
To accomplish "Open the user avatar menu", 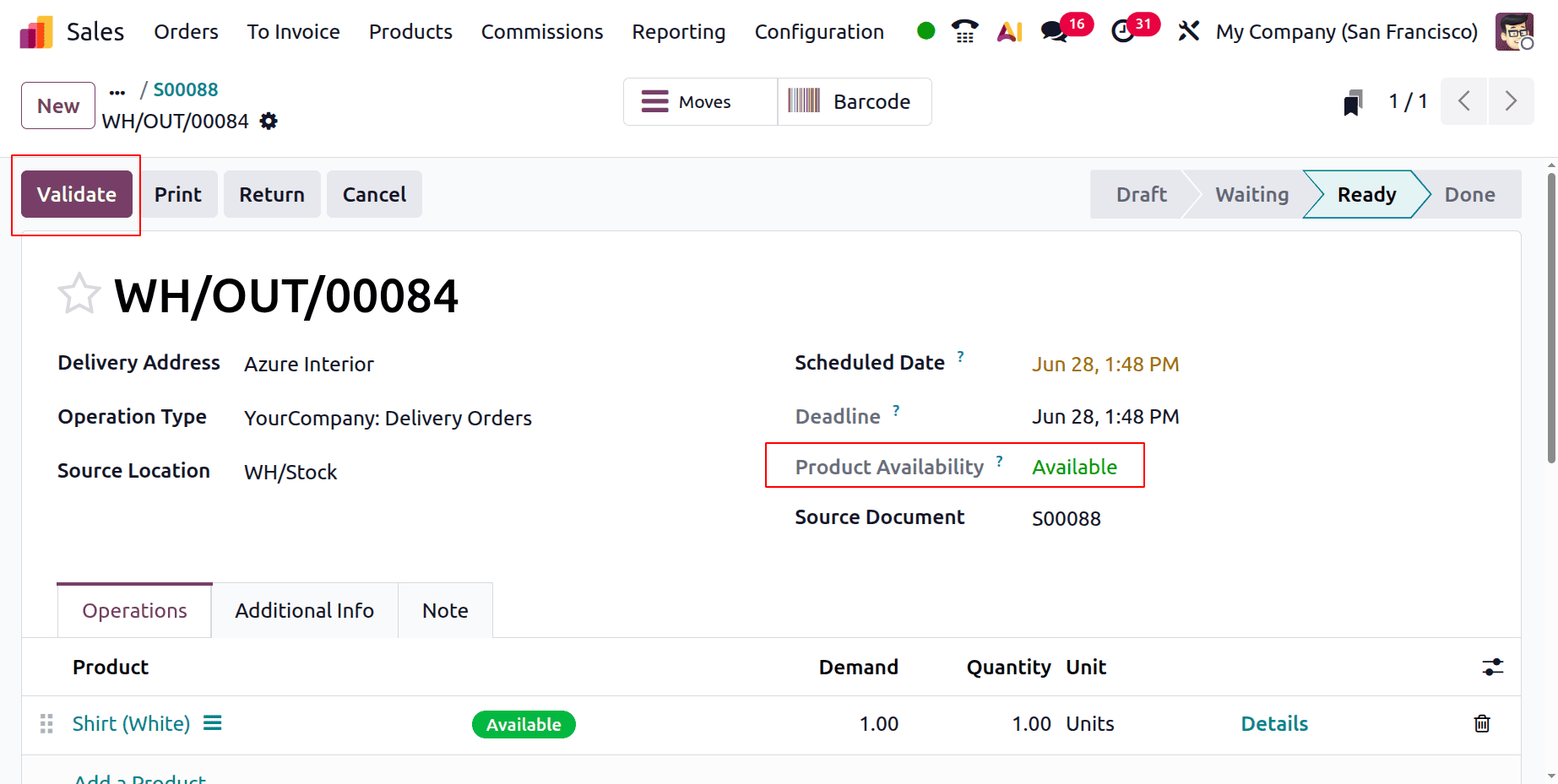I will pos(1514,31).
